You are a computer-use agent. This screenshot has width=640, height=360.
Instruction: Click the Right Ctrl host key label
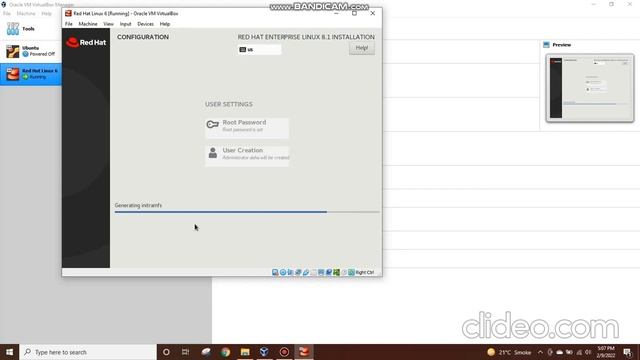(365, 272)
